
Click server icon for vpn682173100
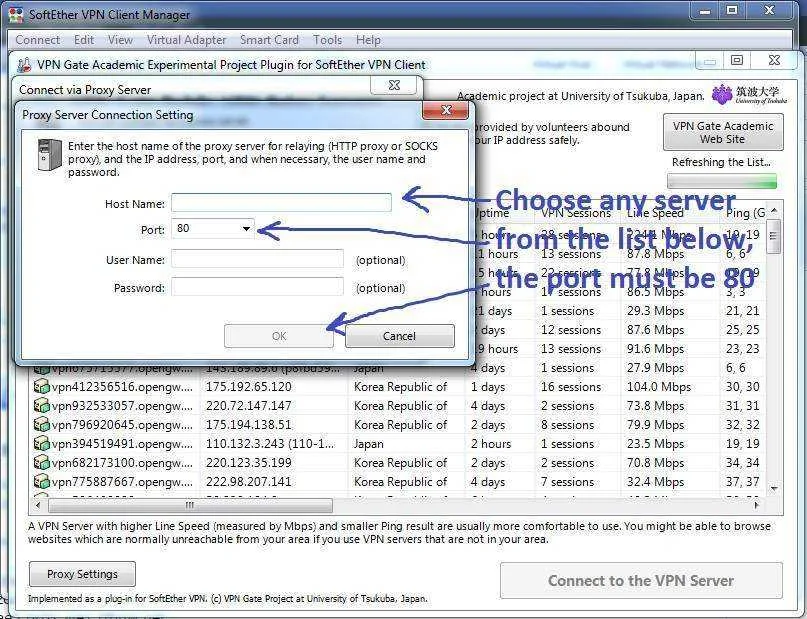[x=41, y=463]
